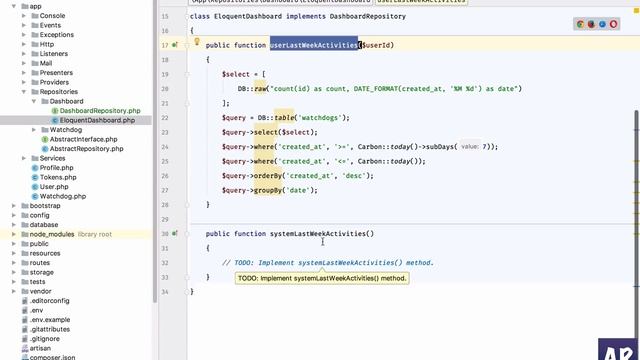
Task: Click the 'watchdogs' table string
Action: pos(320,118)
